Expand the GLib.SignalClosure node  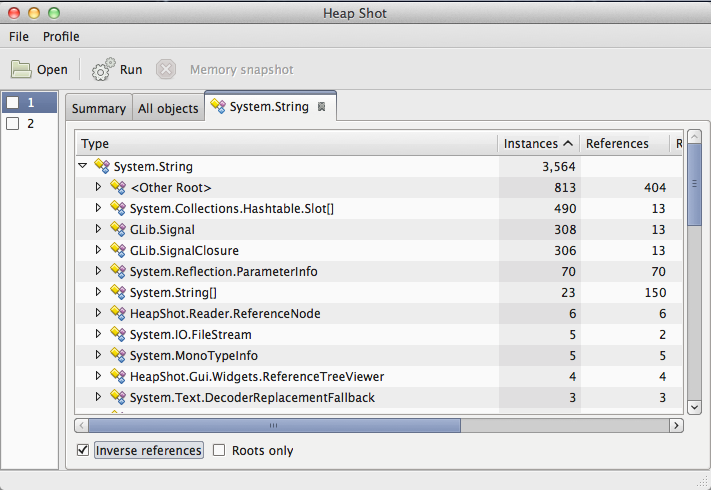click(x=98, y=250)
